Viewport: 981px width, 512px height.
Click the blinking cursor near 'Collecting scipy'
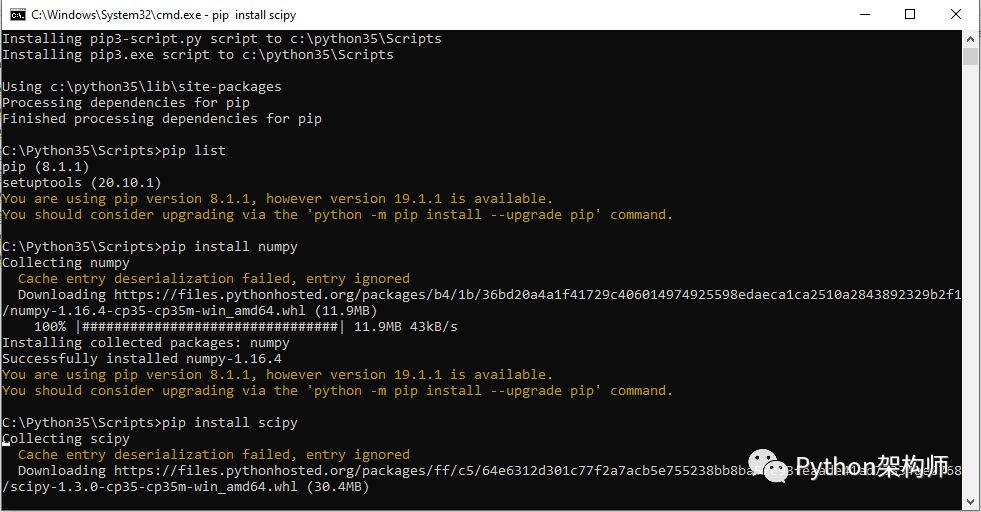[x=6, y=443]
